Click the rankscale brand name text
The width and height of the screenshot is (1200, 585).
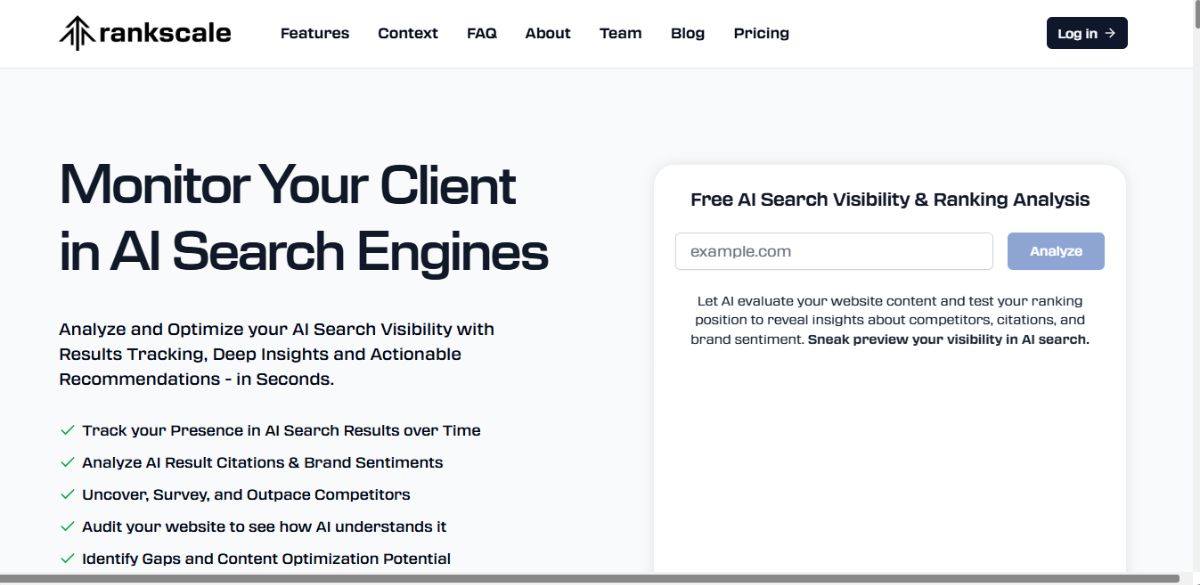pos(165,33)
